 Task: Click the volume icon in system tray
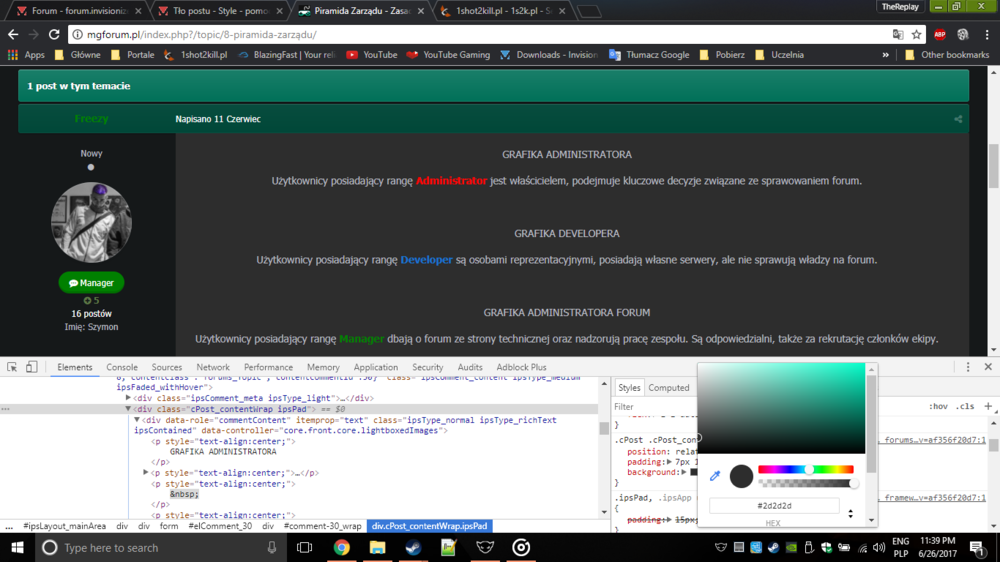(879, 547)
